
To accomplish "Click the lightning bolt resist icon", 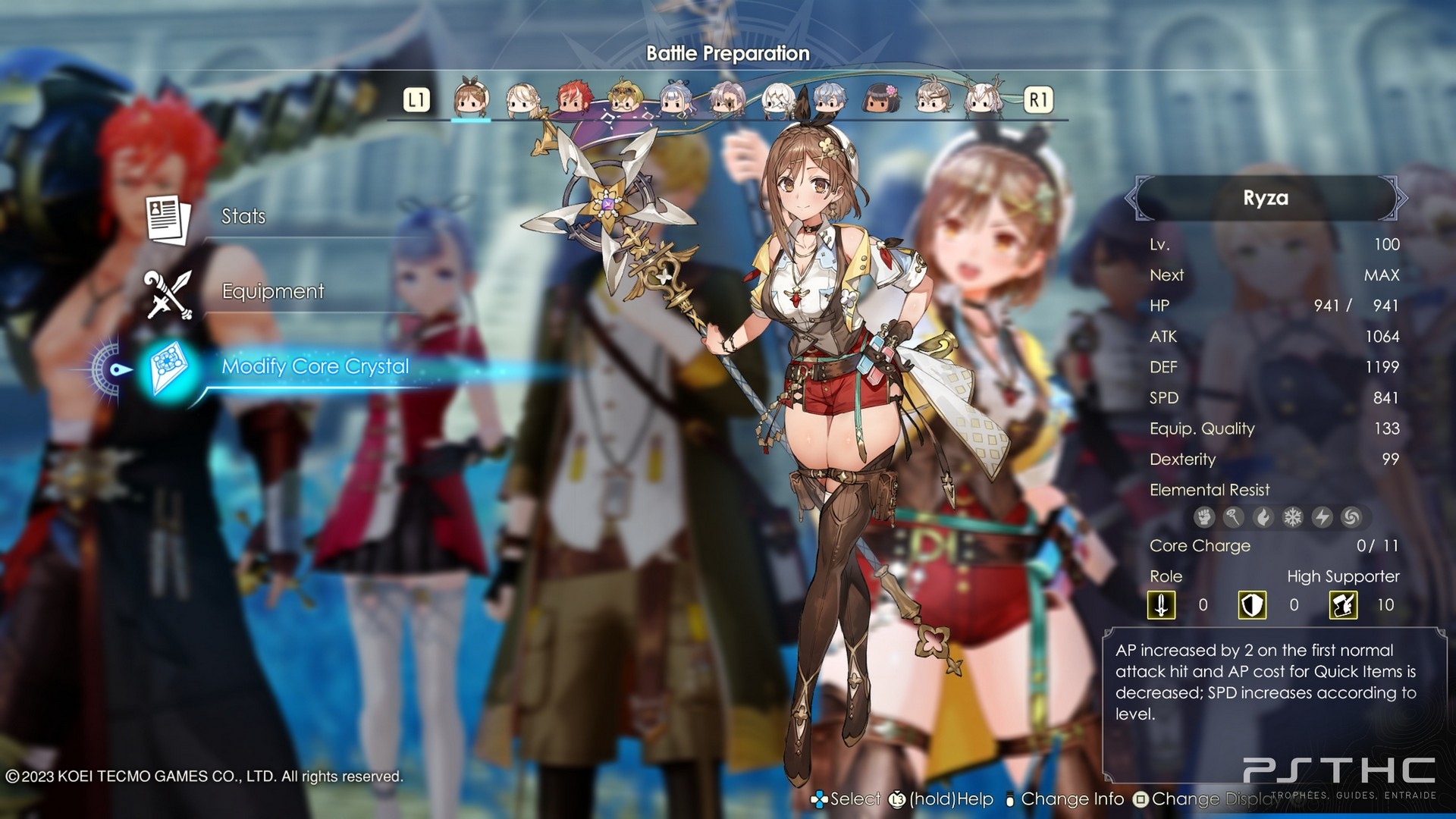I will pyautogui.click(x=1322, y=517).
